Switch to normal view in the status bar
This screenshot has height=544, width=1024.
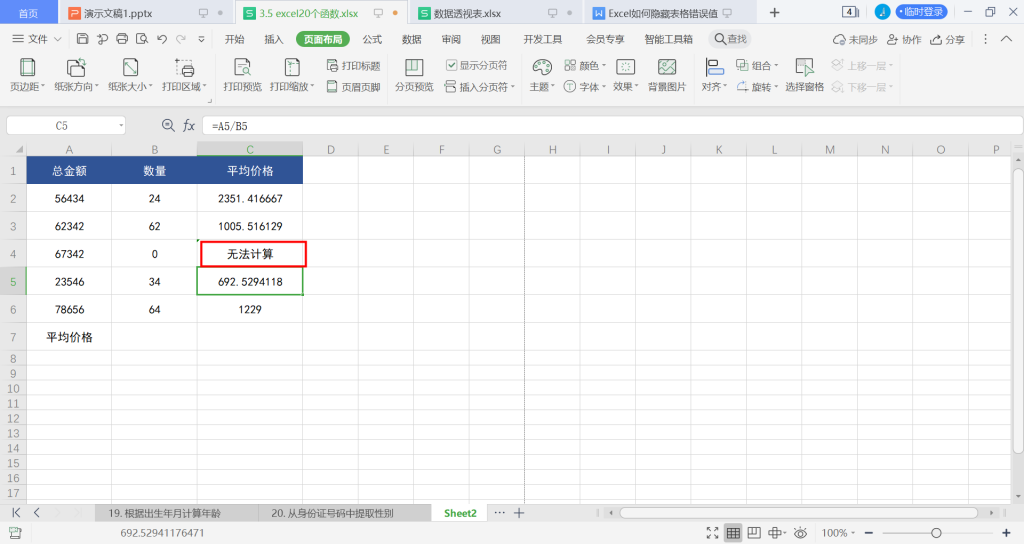(733, 533)
